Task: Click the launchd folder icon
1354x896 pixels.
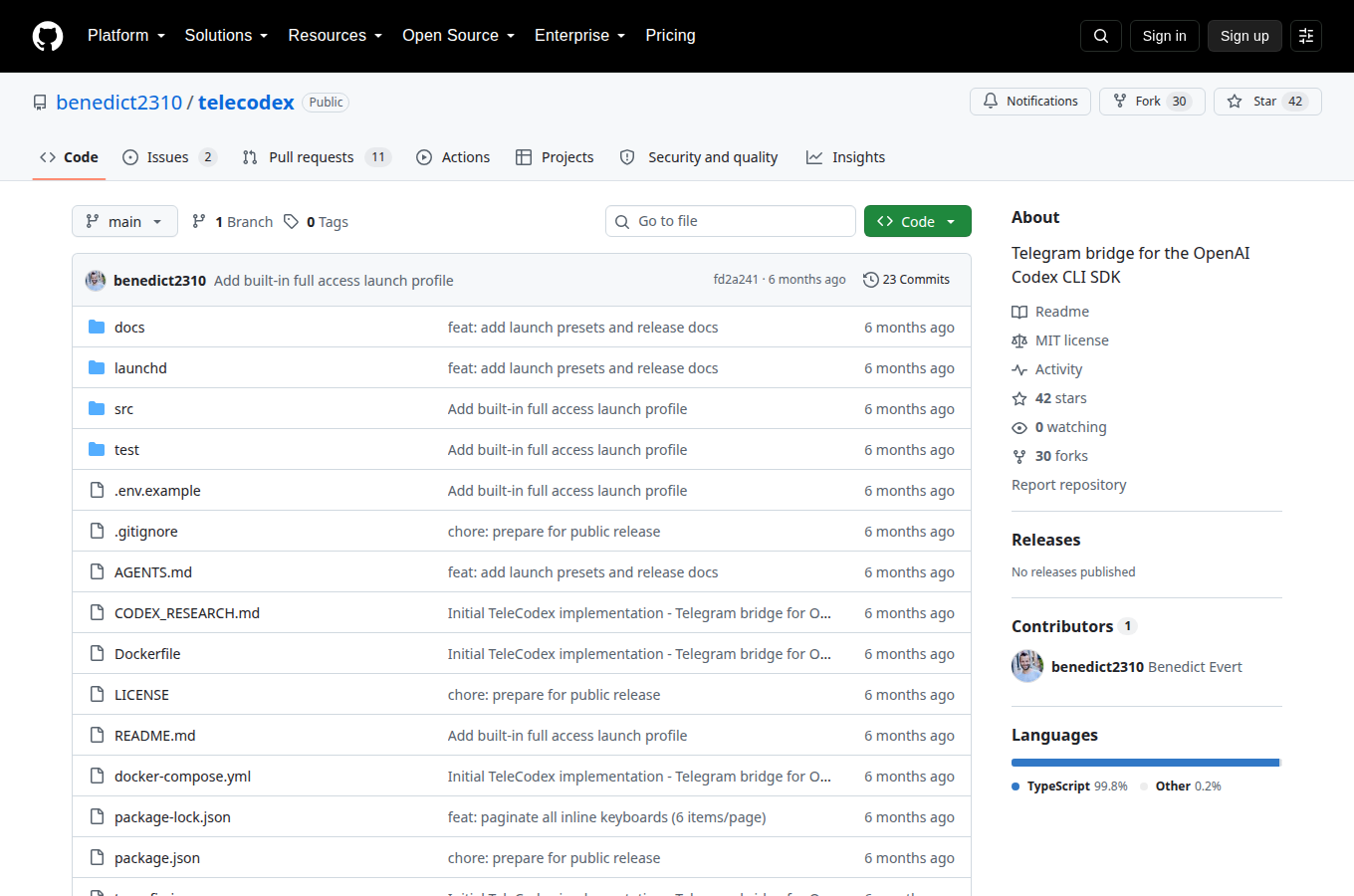Action: click(x=97, y=367)
